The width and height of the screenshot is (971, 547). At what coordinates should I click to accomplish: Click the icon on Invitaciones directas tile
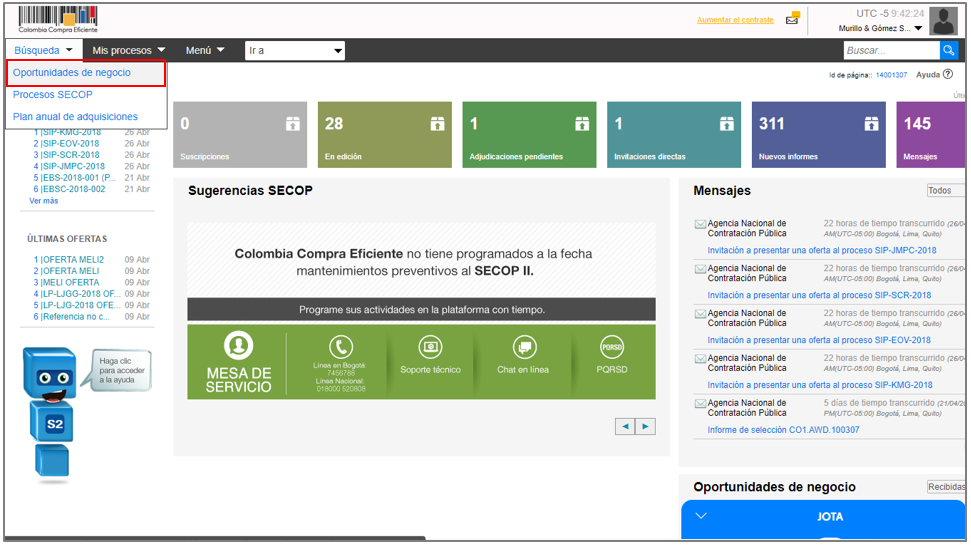click(x=726, y=124)
